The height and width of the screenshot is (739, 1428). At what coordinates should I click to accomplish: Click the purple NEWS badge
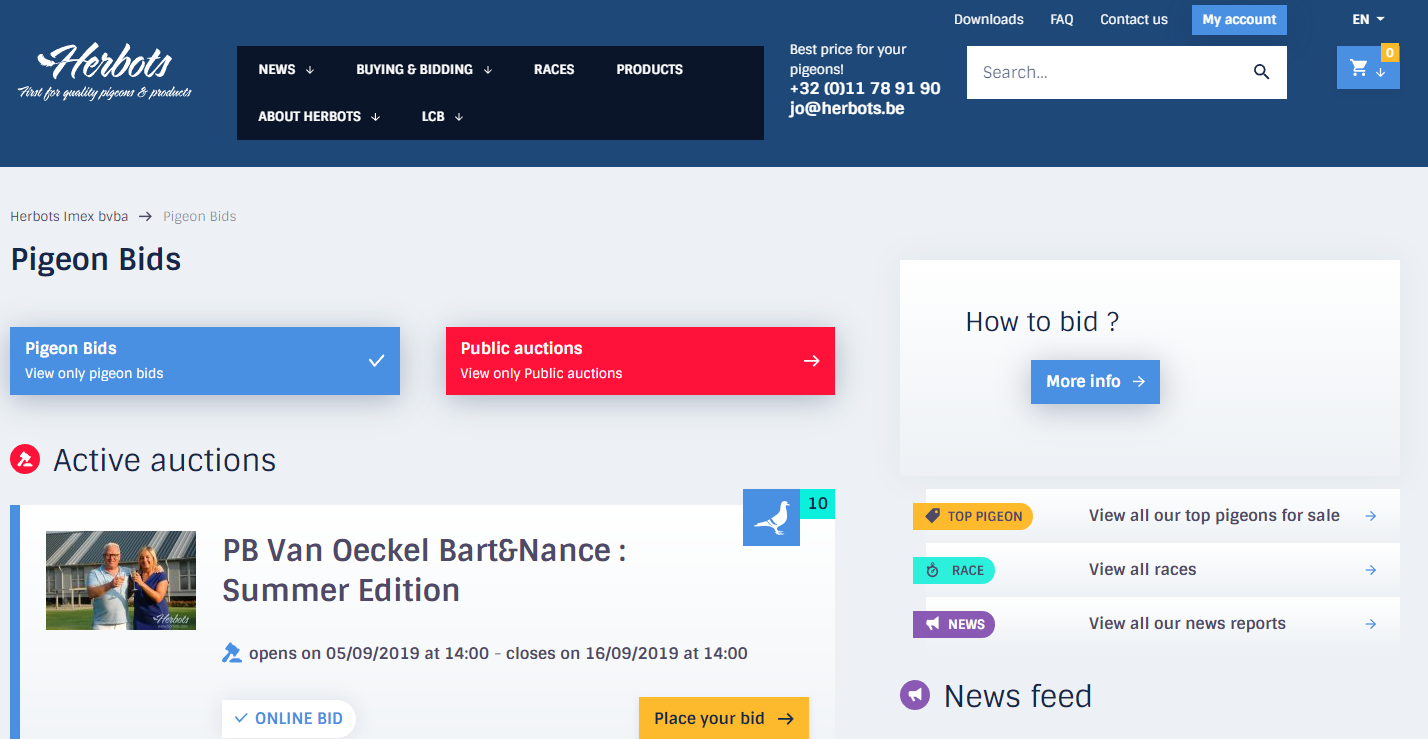(x=954, y=624)
